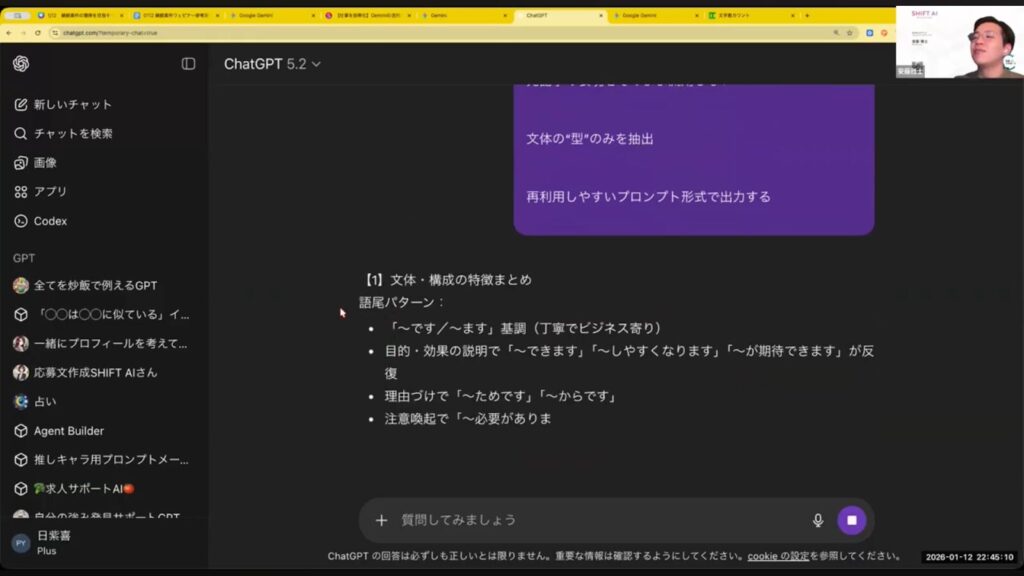
Task: Open the Agent Builder GPT
Action: click(x=68, y=431)
